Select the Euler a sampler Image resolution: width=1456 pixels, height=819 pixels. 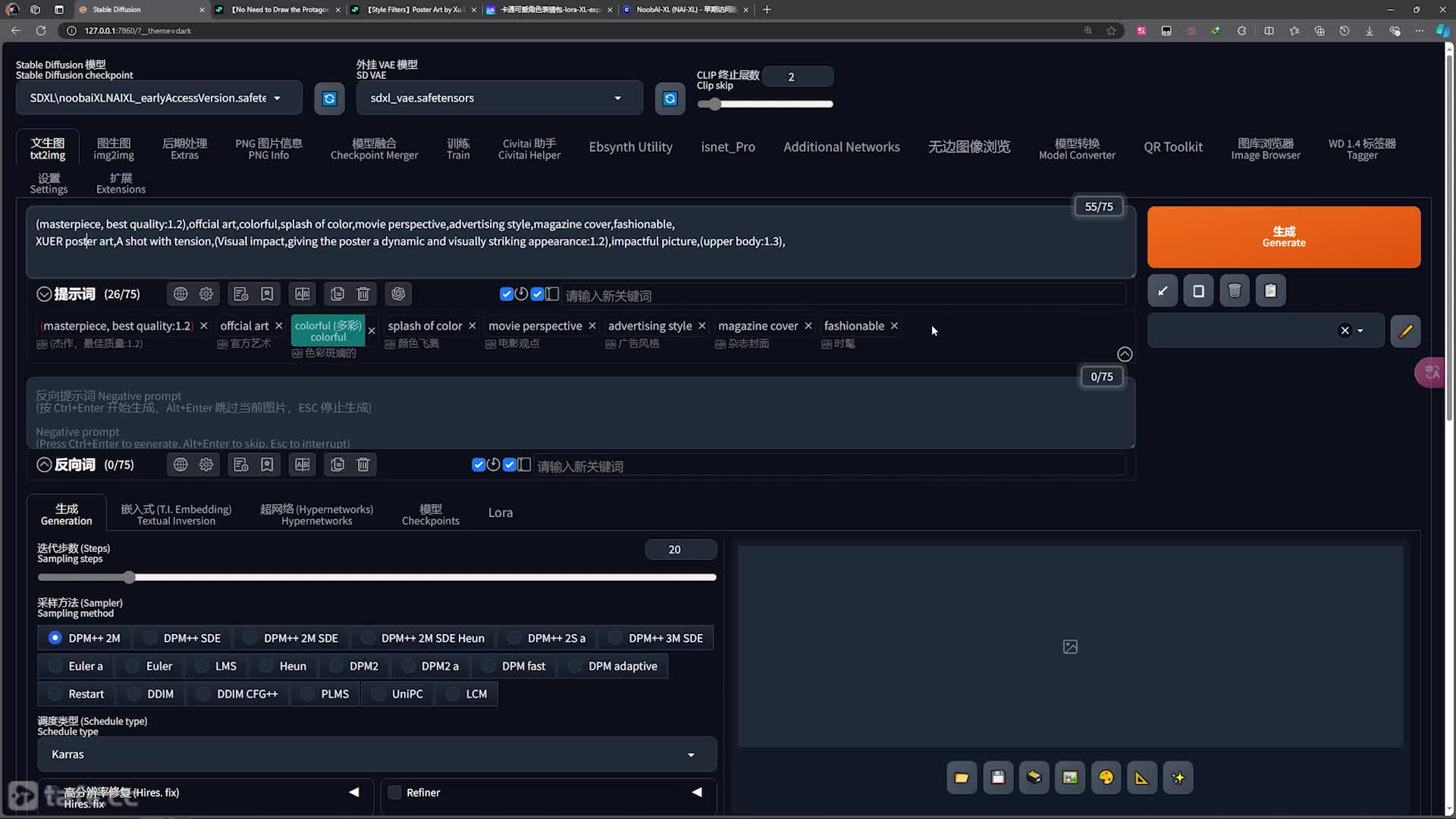click(75, 666)
